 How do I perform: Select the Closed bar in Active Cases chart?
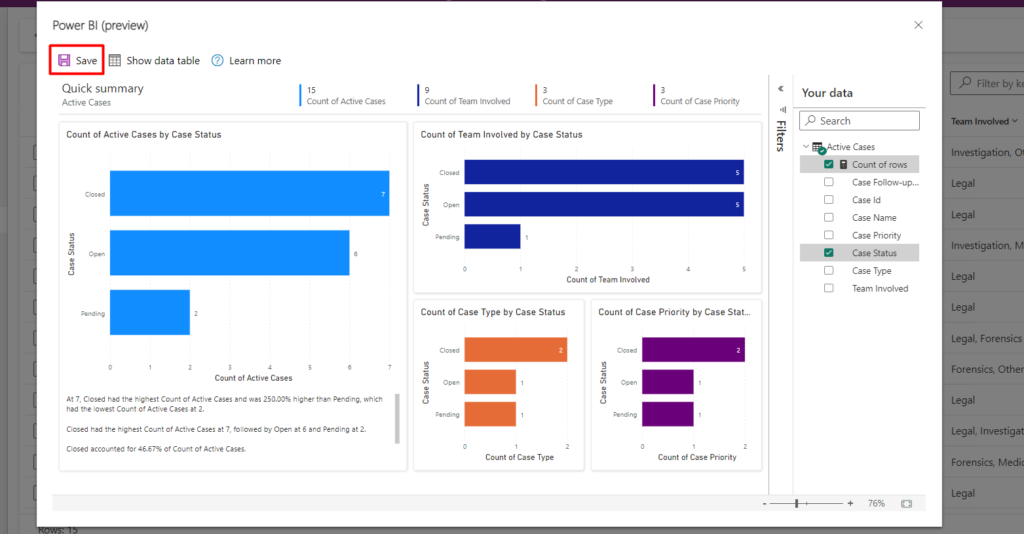point(249,193)
